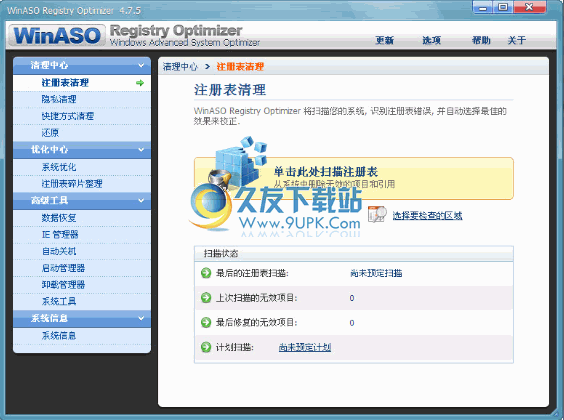The width and height of the screenshot is (564, 420).
Task: Open 数据恢复 in the sidebar
Action: pyautogui.click(x=82, y=218)
